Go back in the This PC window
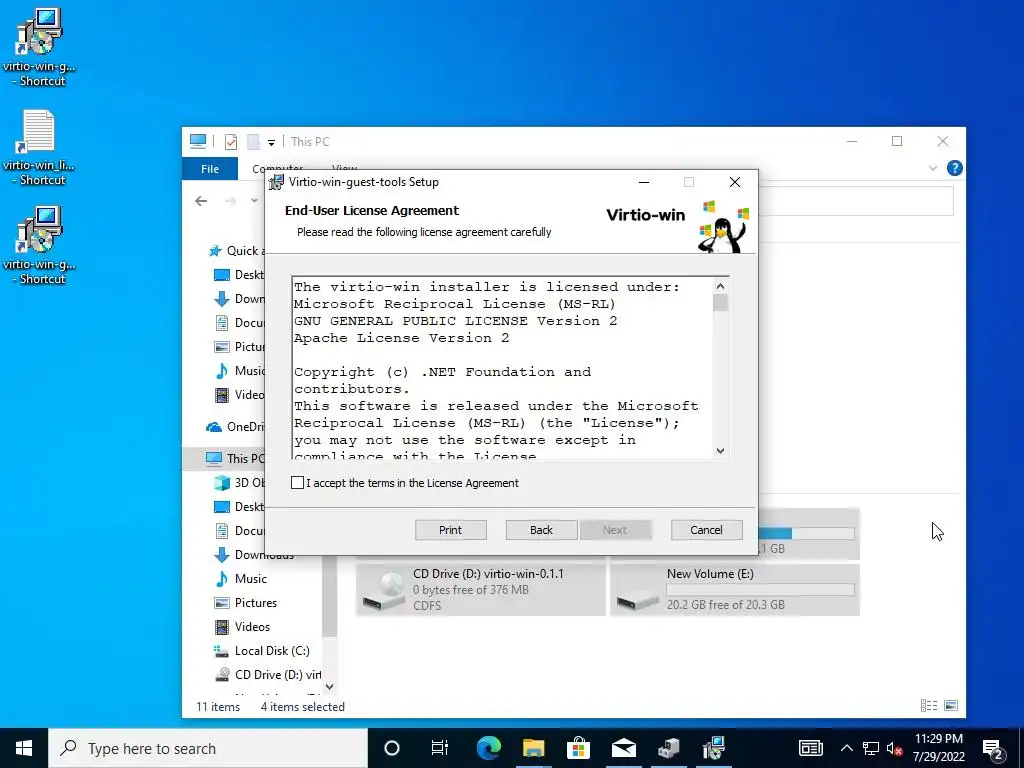Viewport: 1024px width, 768px height. coord(201,200)
